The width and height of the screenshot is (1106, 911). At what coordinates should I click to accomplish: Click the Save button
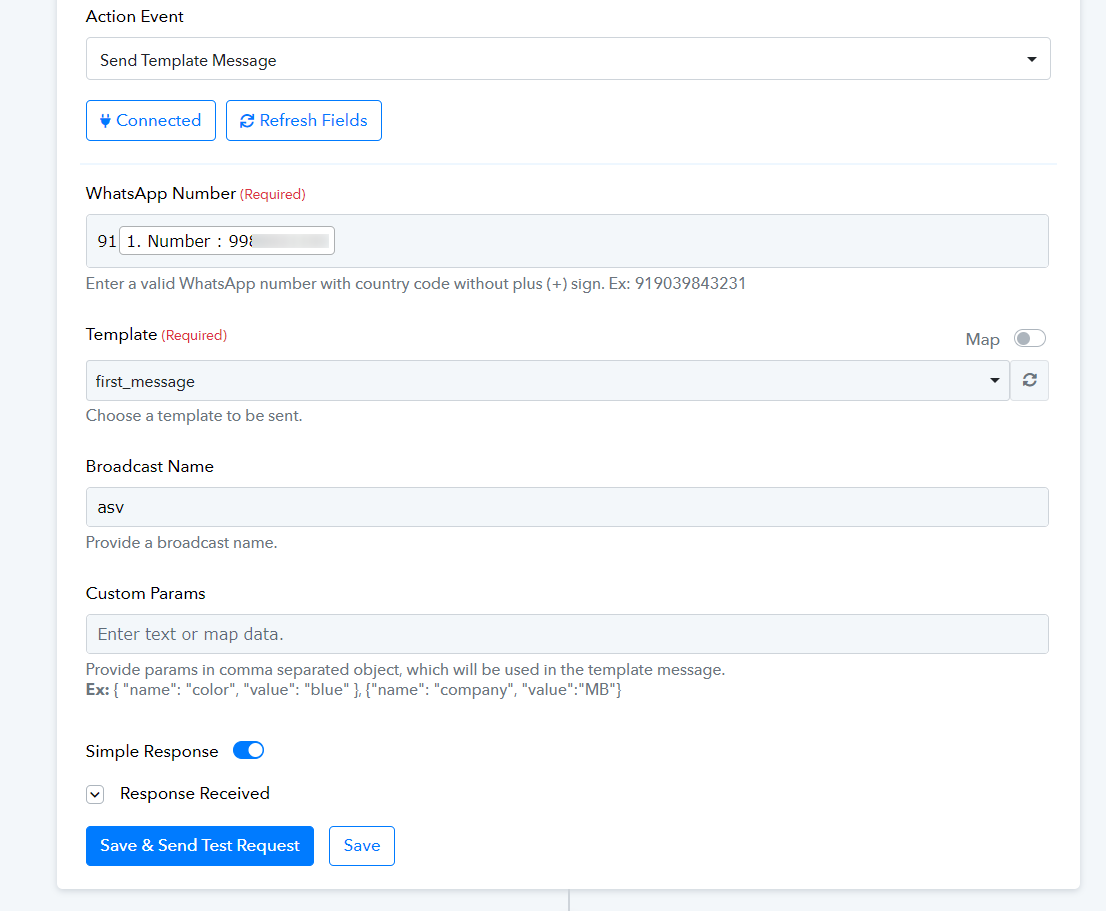tap(362, 845)
